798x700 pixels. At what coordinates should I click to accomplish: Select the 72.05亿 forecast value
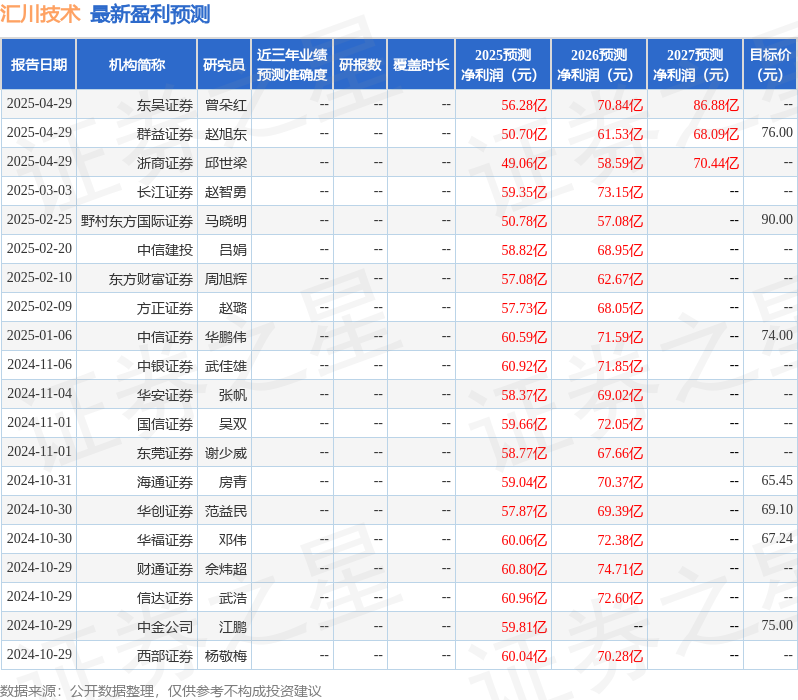point(620,425)
